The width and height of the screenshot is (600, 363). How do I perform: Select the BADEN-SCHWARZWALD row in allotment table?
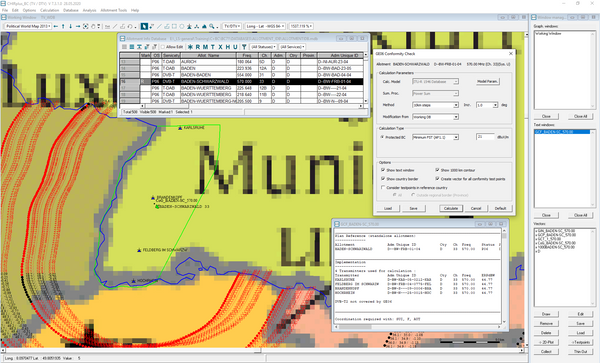pos(241,81)
